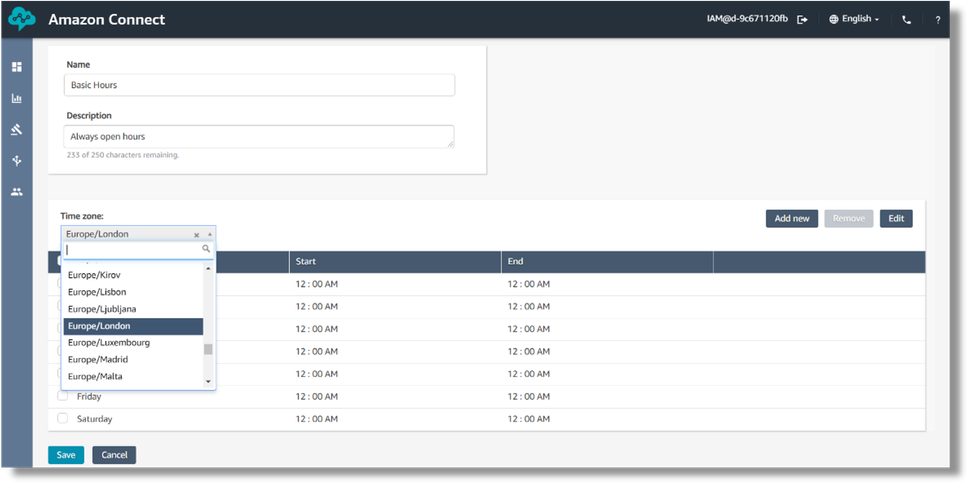Collapse the Time zone combo box
Image resolution: width=969 pixels, height=483 pixels.
click(209, 234)
